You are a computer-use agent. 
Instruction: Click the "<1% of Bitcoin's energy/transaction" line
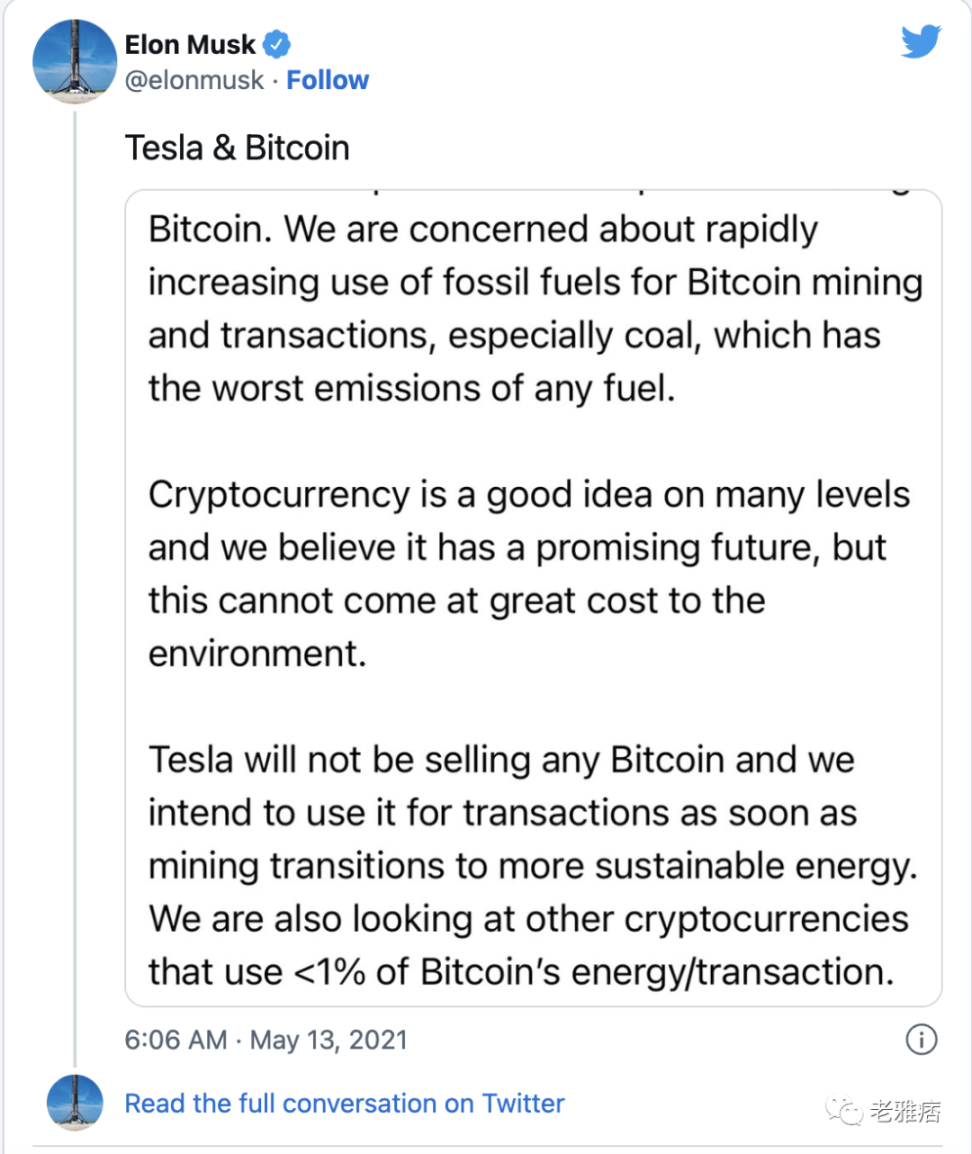click(x=520, y=971)
